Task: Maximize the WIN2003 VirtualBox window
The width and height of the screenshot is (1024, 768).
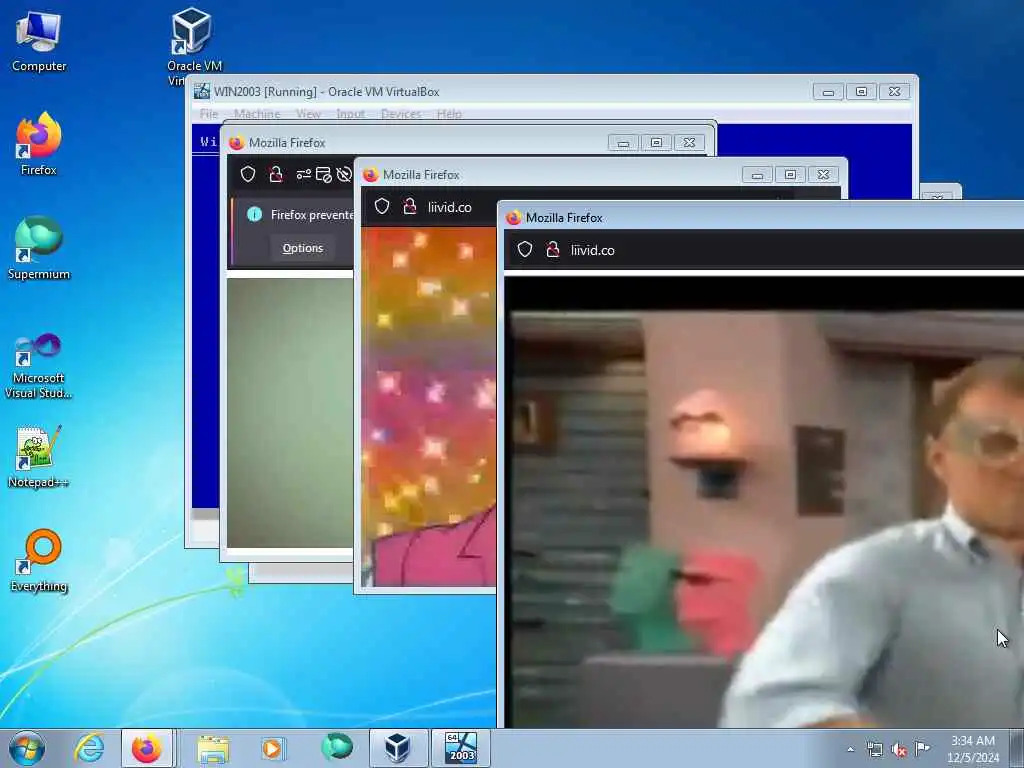Action: click(x=861, y=91)
